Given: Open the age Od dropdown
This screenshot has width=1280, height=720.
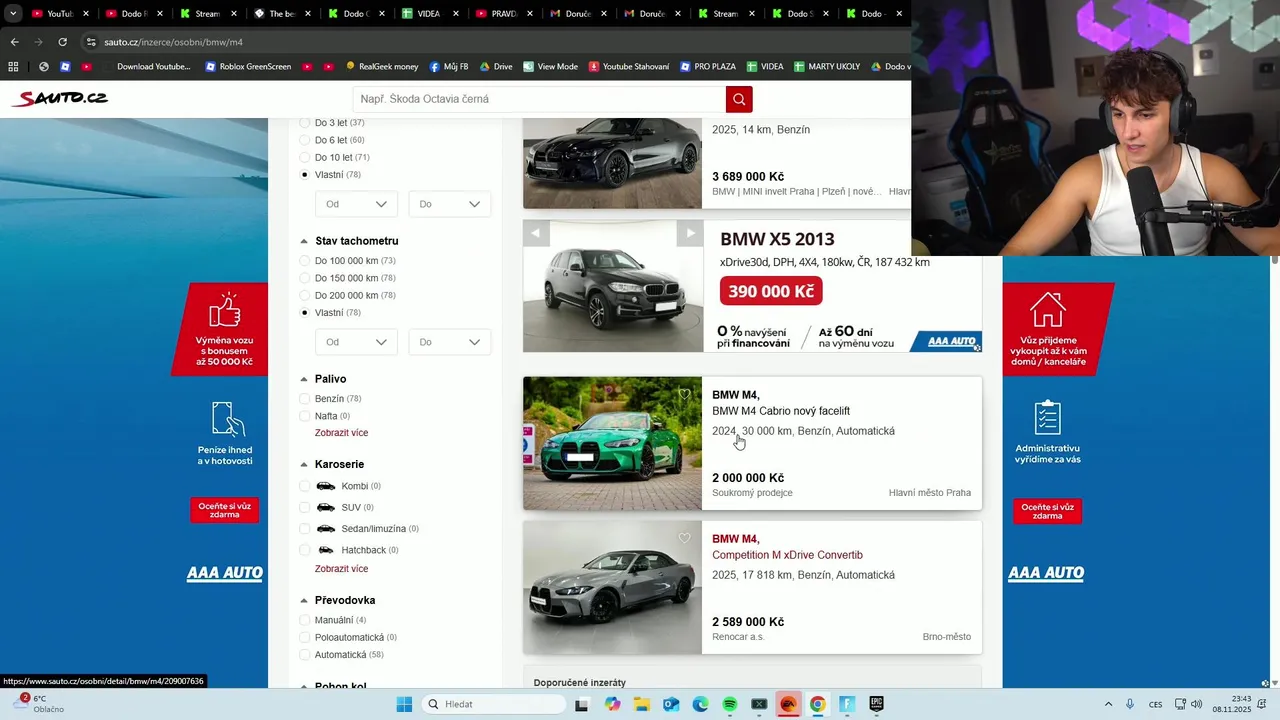Looking at the screenshot, I should click(x=356, y=204).
